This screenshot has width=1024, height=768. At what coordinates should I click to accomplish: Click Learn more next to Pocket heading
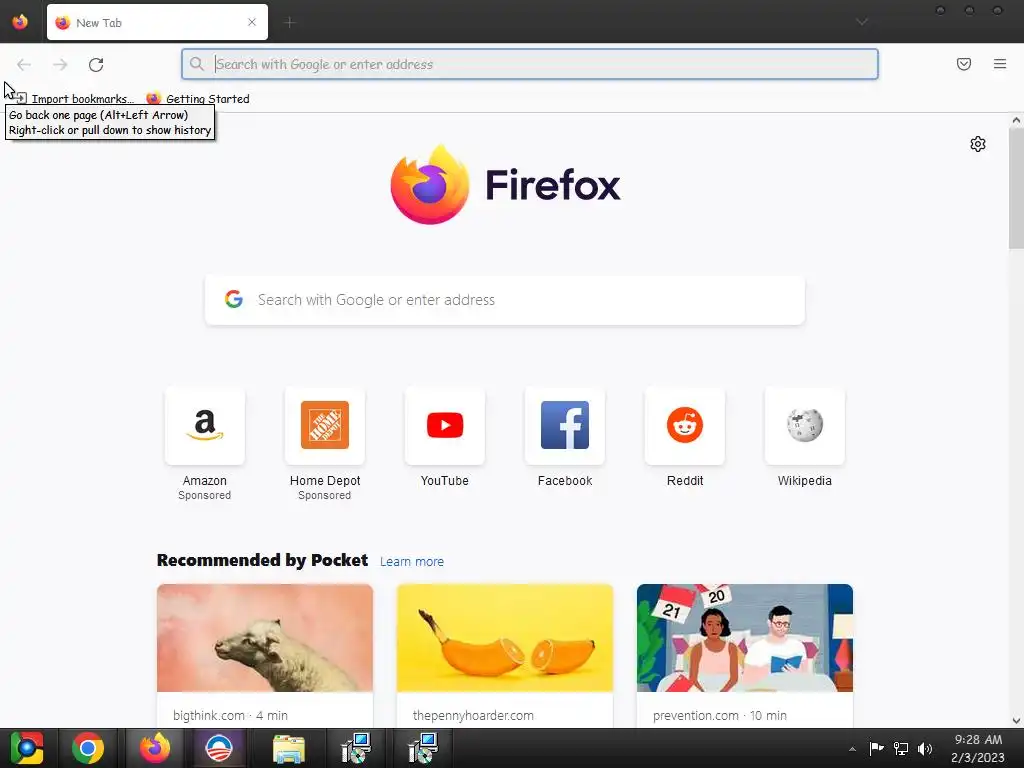coord(411,562)
